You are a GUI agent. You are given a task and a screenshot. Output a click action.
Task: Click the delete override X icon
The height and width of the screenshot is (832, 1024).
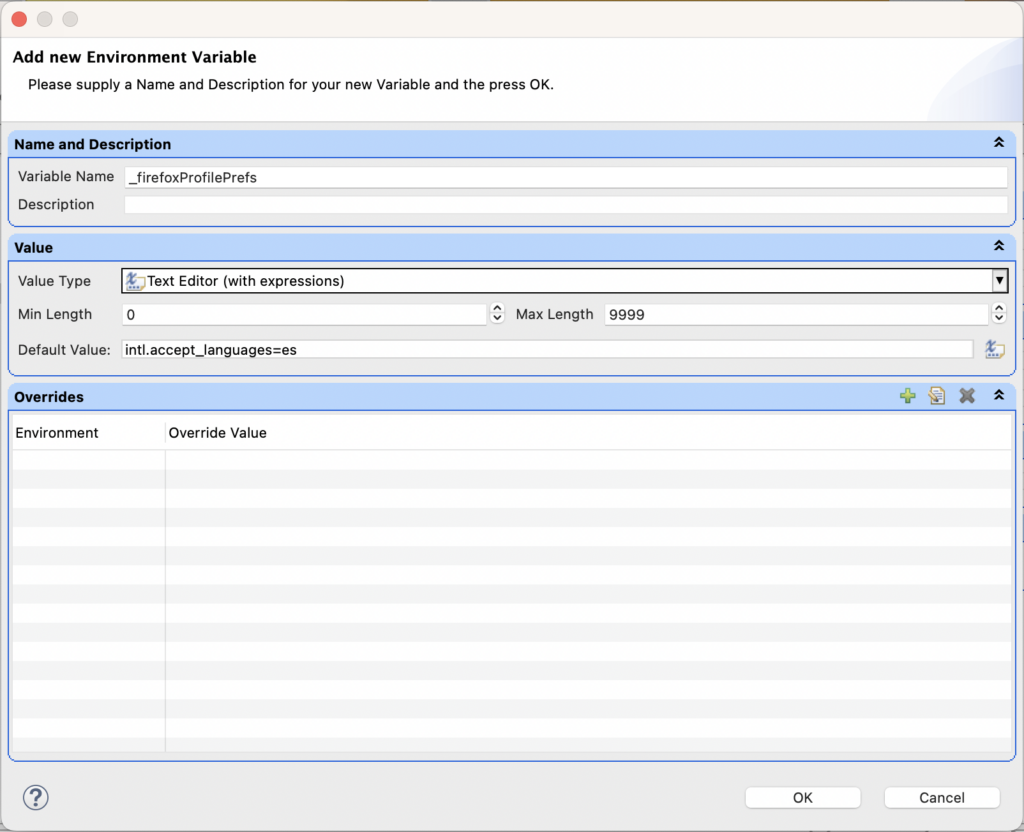(x=967, y=396)
